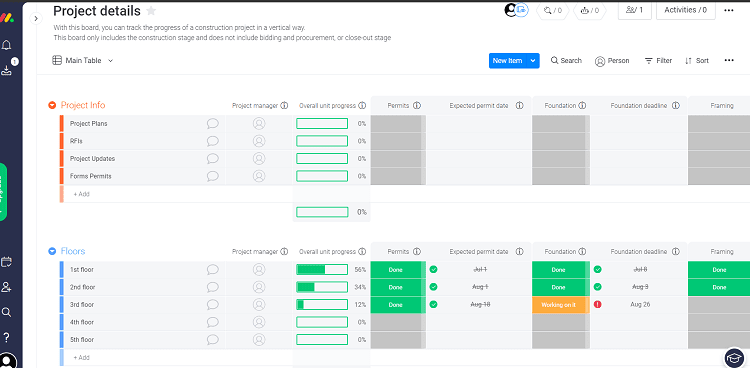Click the board owner avatar at top

coord(510,10)
